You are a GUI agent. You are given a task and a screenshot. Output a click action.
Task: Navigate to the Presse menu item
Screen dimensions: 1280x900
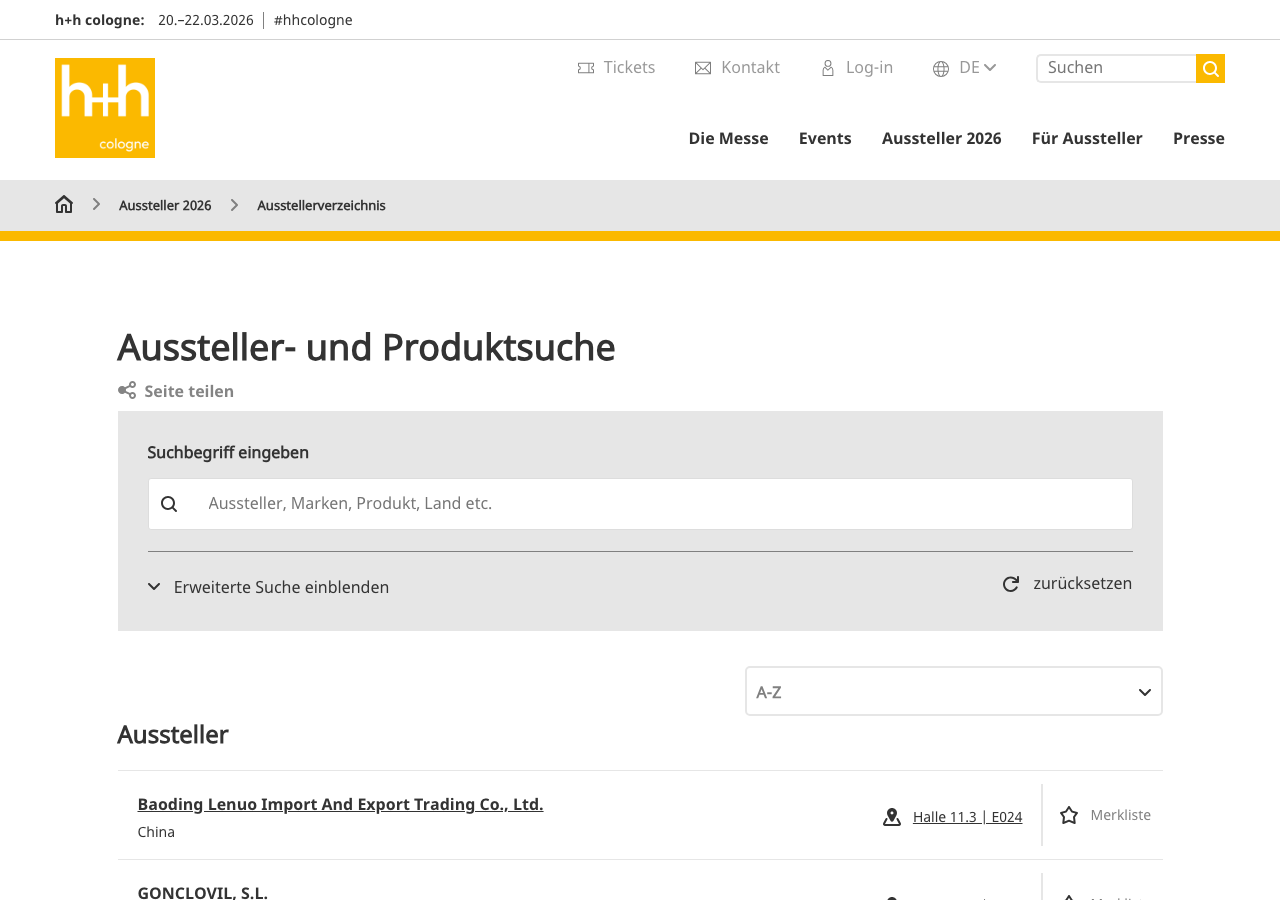point(1198,137)
